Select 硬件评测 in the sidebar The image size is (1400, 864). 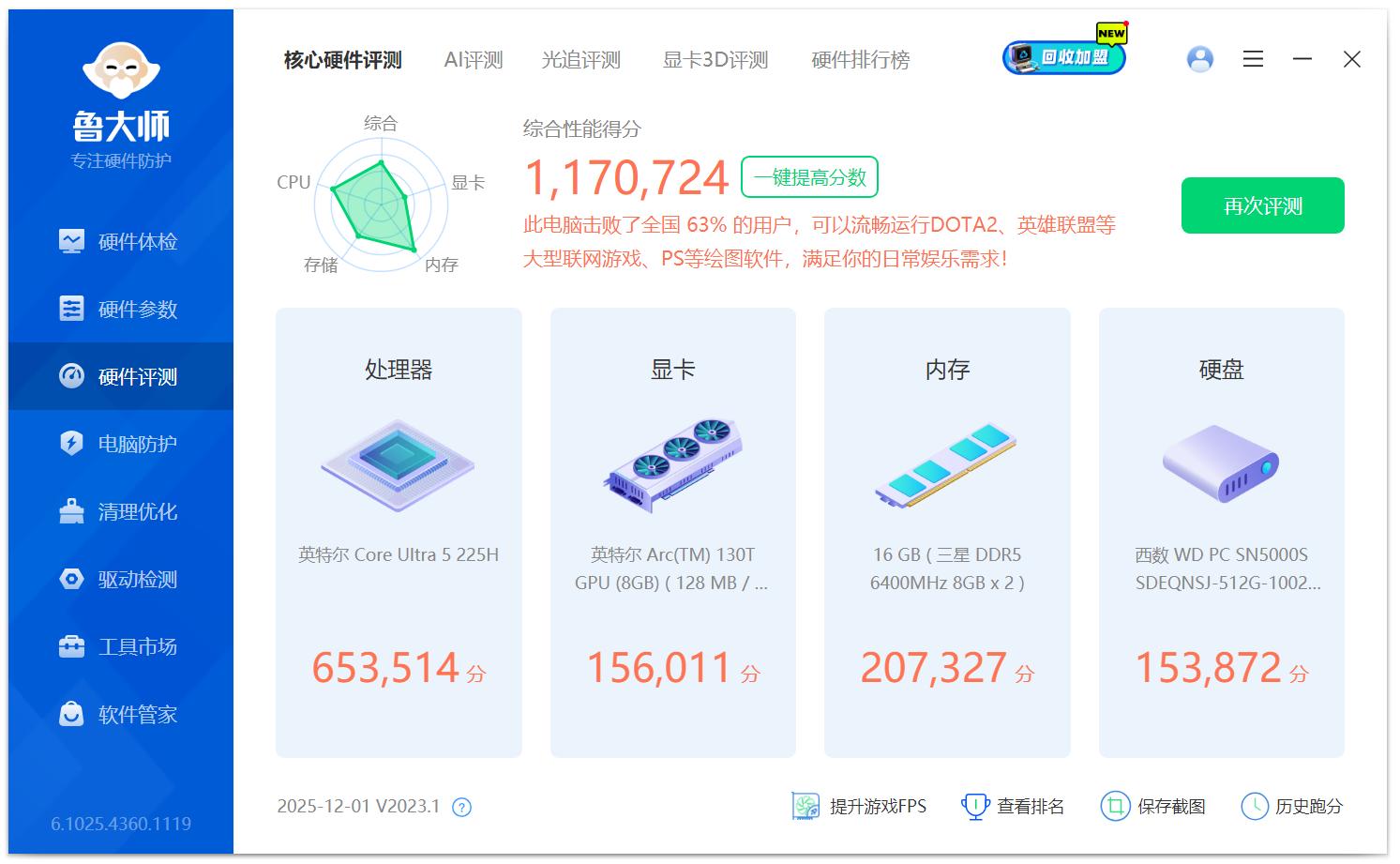pos(121,376)
